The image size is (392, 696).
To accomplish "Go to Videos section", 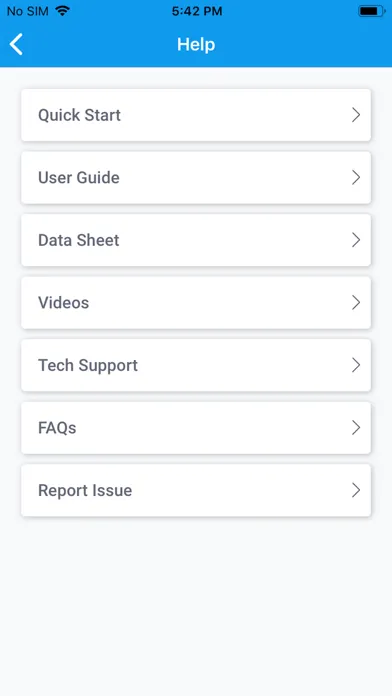I will pos(196,303).
